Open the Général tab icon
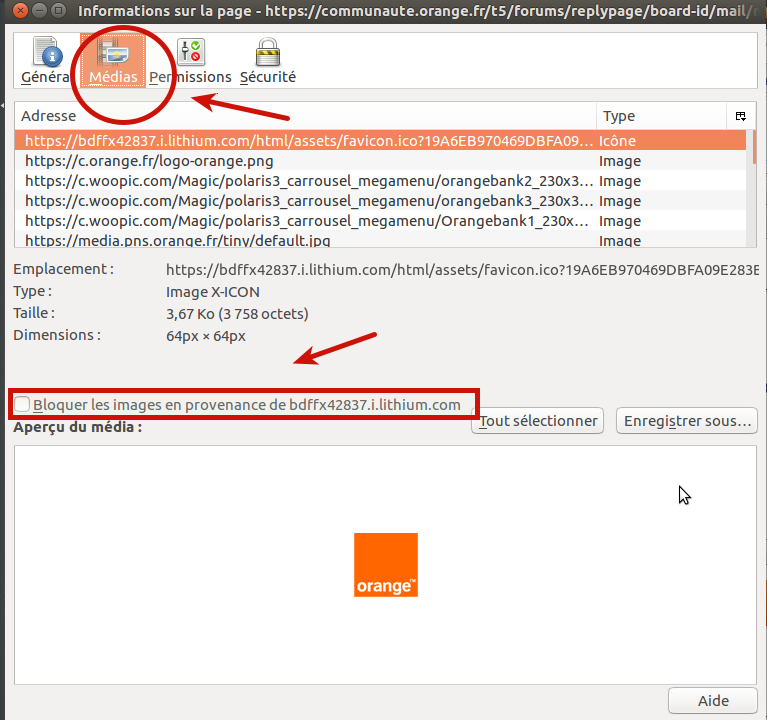The image size is (767, 720). (47, 60)
